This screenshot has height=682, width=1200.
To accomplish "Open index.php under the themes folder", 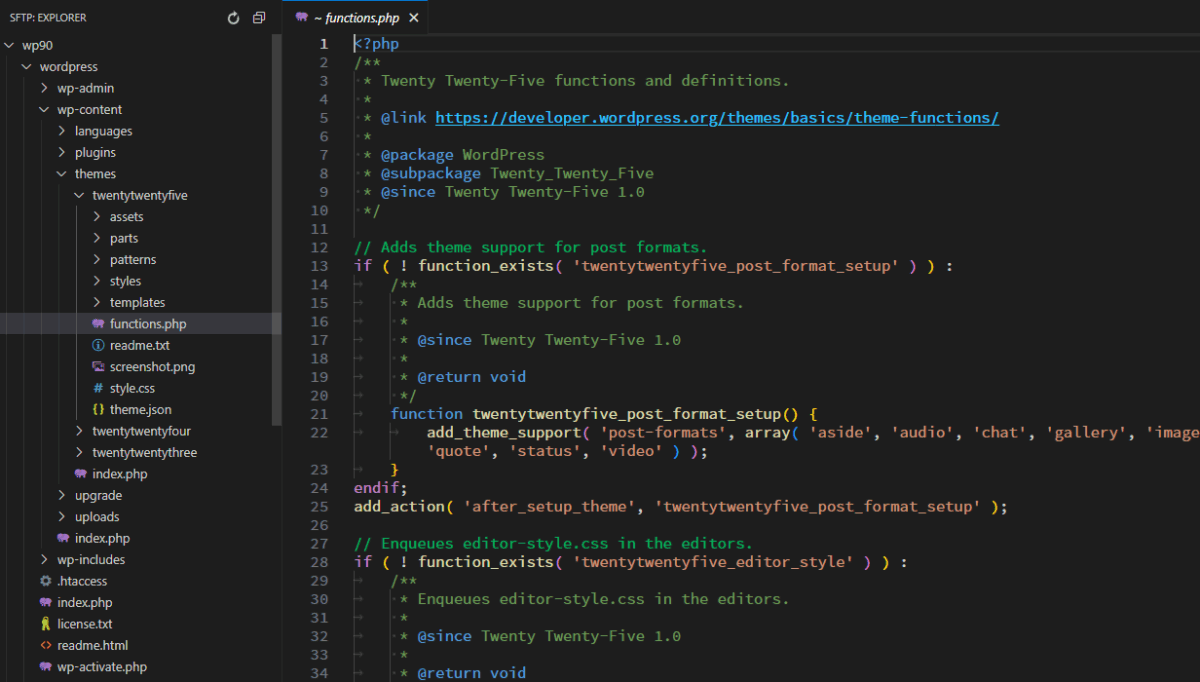I will pyautogui.click(x=120, y=474).
